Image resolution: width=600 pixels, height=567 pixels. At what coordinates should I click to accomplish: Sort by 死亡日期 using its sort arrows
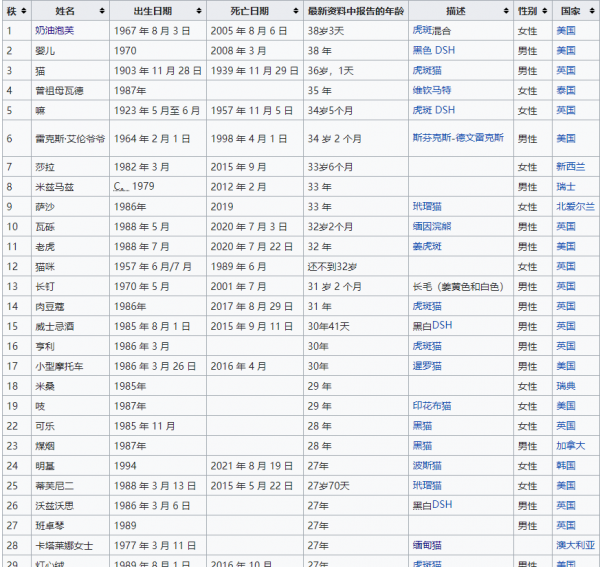pos(295,11)
